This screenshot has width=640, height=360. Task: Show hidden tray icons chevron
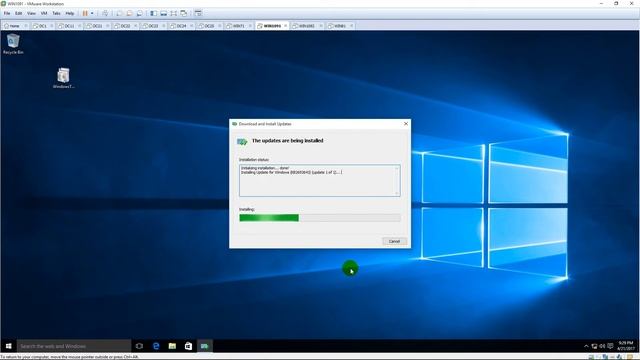pos(586,346)
